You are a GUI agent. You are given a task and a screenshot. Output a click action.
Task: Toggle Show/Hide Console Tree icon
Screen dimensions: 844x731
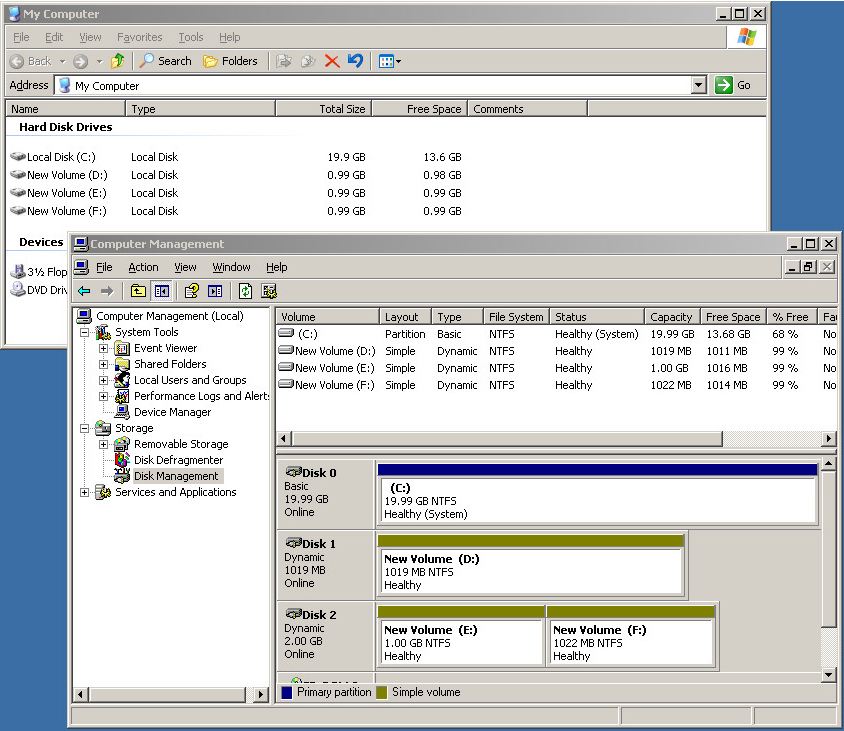coord(162,291)
